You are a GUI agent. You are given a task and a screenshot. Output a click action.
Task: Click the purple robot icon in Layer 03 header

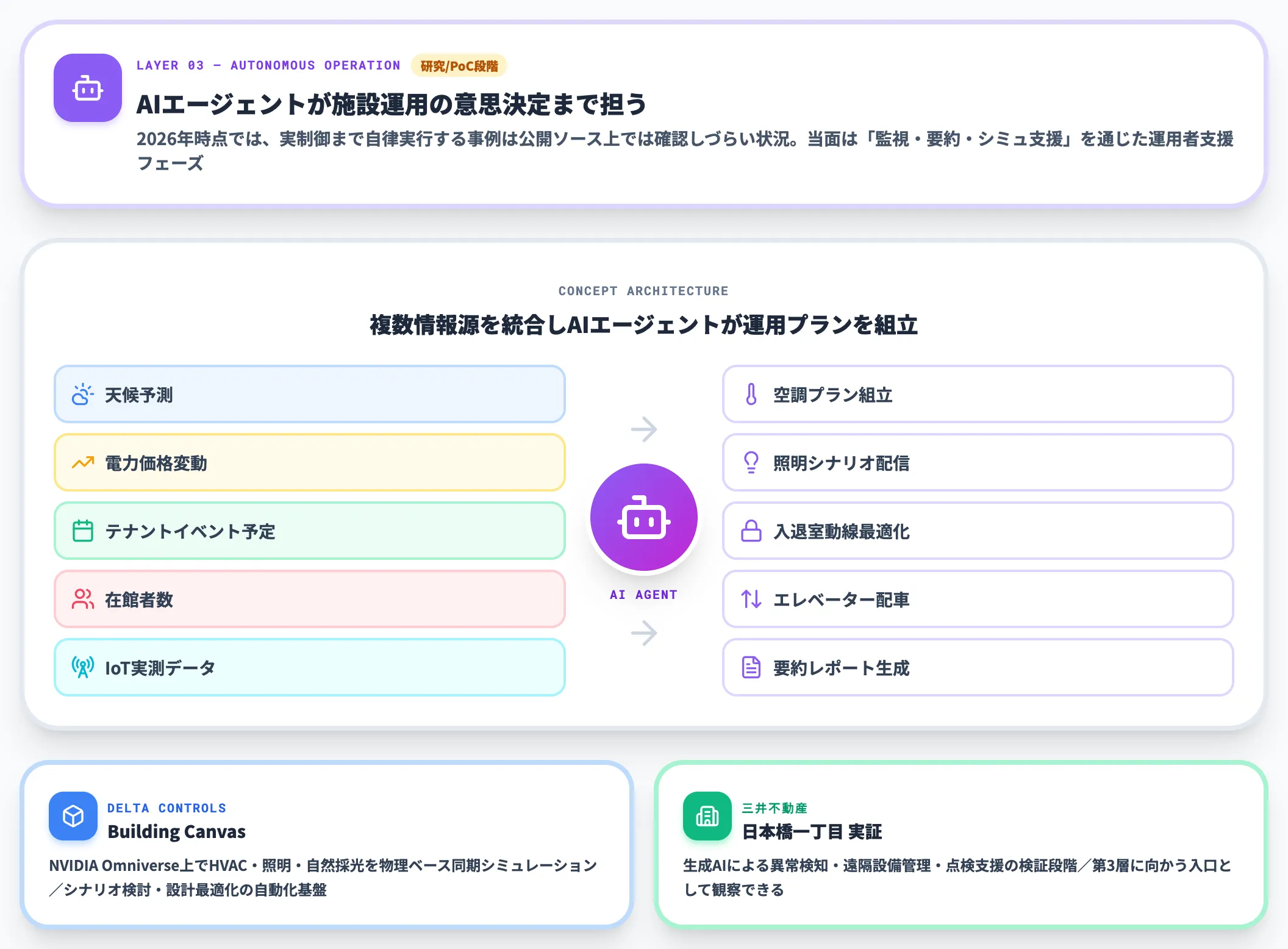(88, 88)
